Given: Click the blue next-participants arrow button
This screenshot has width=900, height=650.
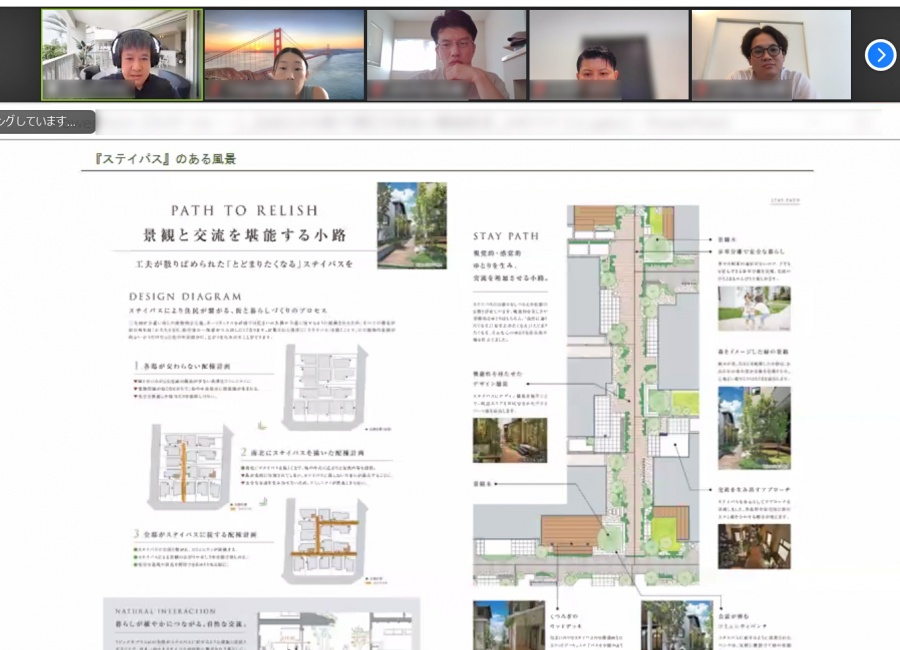Looking at the screenshot, I should 880,55.
